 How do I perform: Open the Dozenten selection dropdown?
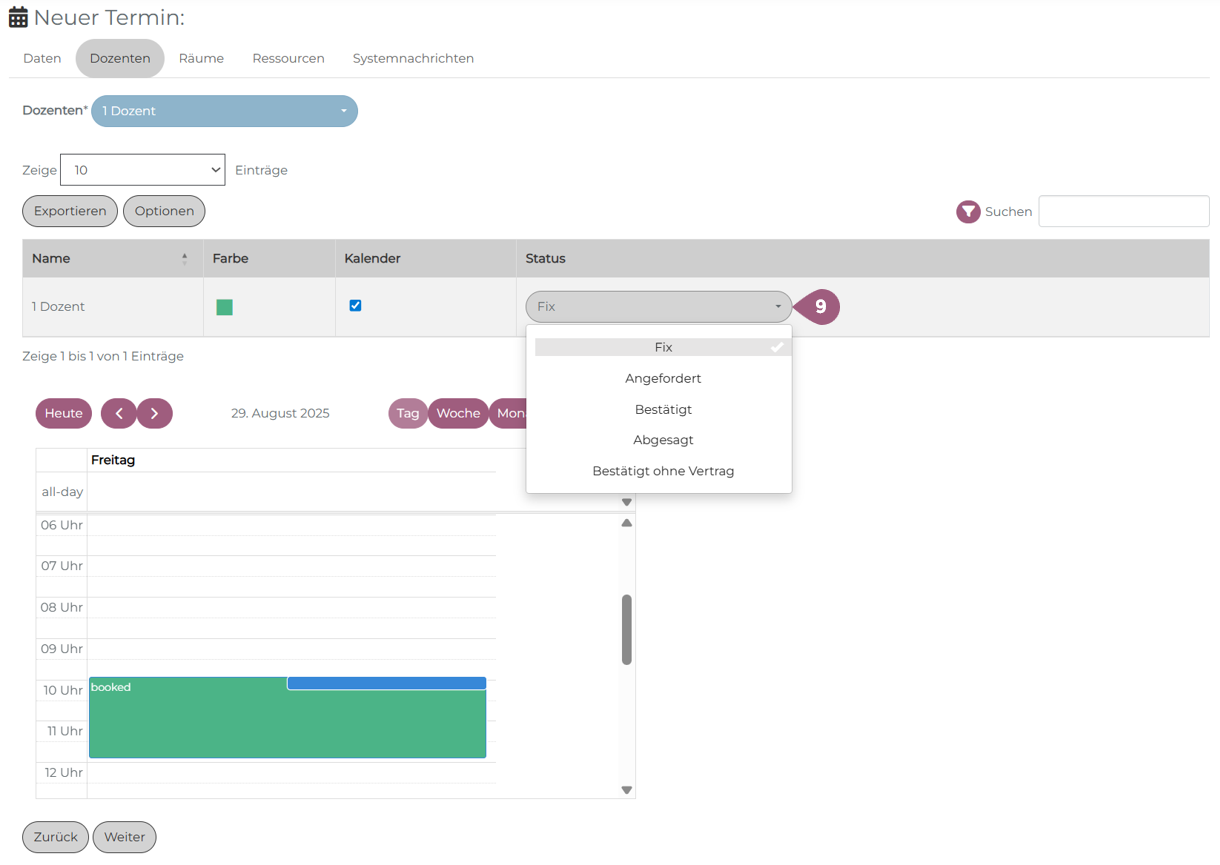[224, 111]
